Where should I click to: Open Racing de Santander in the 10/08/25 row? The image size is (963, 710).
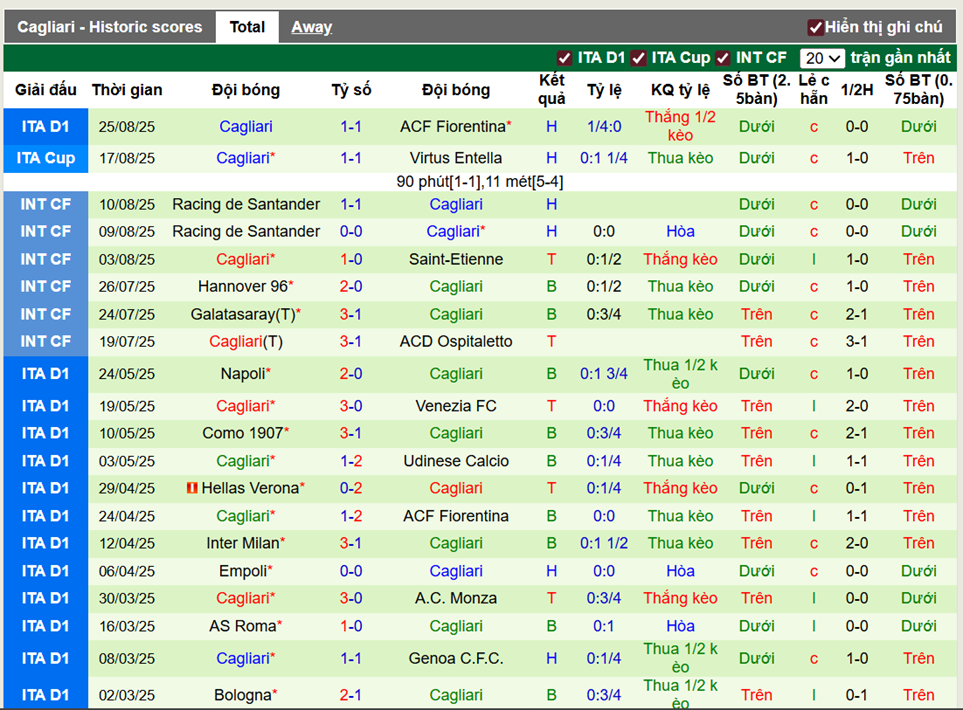pyautogui.click(x=246, y=204)
